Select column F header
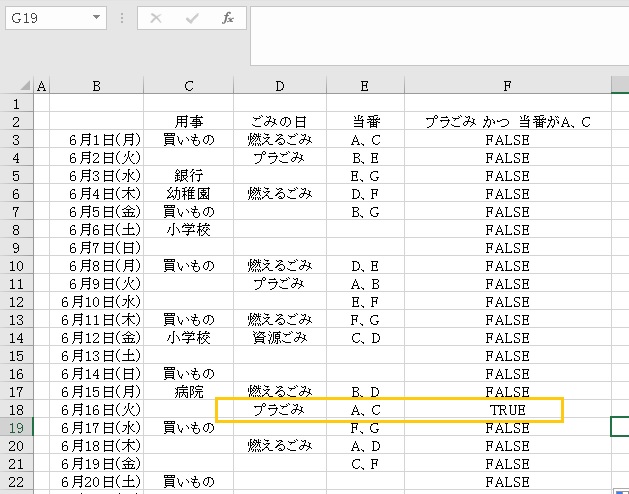The image size is (629, 494). (x=506, y=86)
